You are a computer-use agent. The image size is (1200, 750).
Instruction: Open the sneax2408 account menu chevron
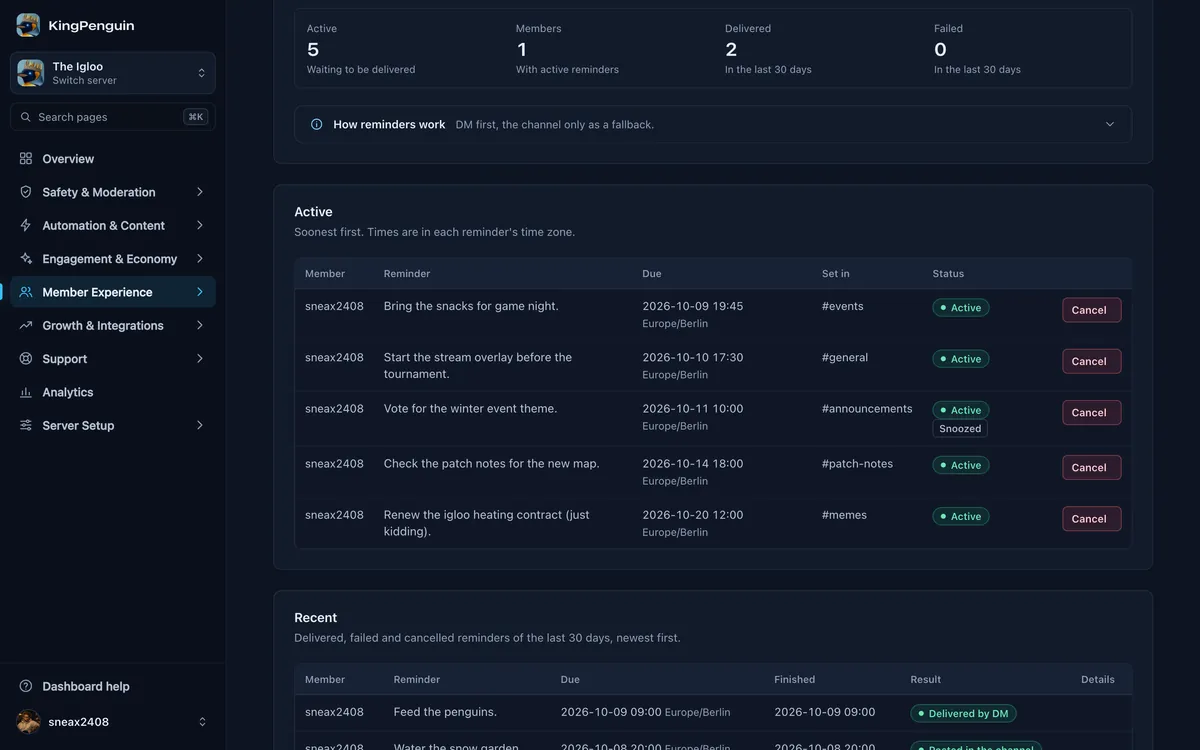[x=202, y=722]
